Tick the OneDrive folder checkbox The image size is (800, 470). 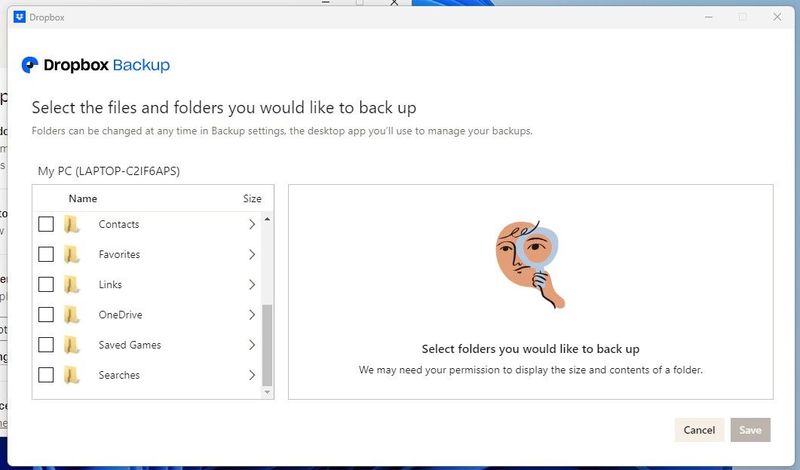point(46,314)
